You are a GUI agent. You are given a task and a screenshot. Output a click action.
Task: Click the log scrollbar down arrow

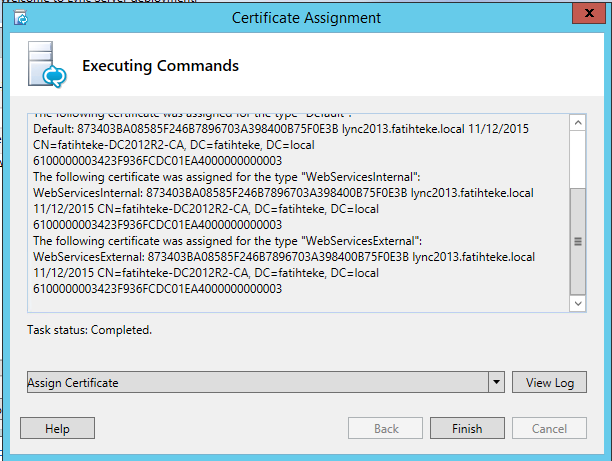pos(577,302)
